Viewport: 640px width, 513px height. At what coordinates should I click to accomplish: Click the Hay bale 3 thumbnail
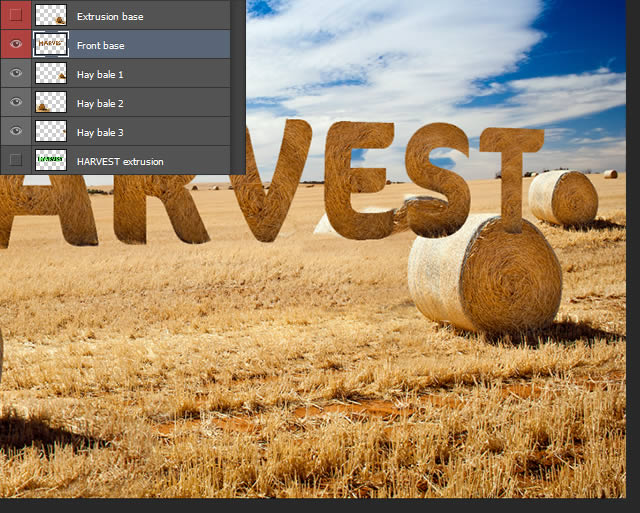tap(51, 131)
